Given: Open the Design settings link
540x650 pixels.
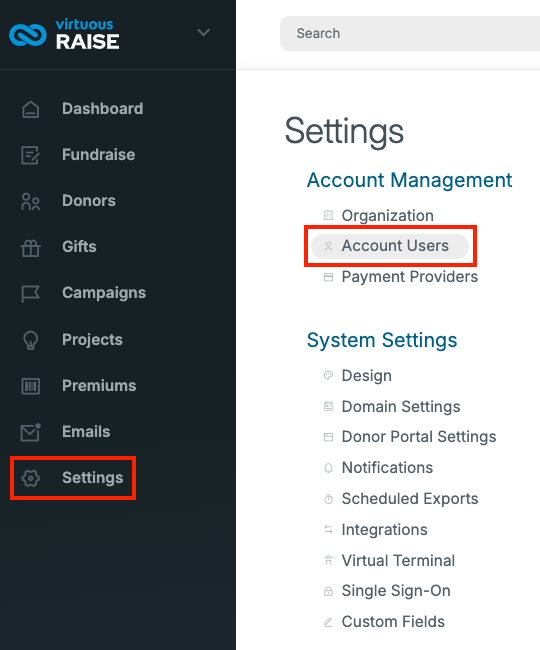Looking at the screenshot, I should (x=367, y=376).
